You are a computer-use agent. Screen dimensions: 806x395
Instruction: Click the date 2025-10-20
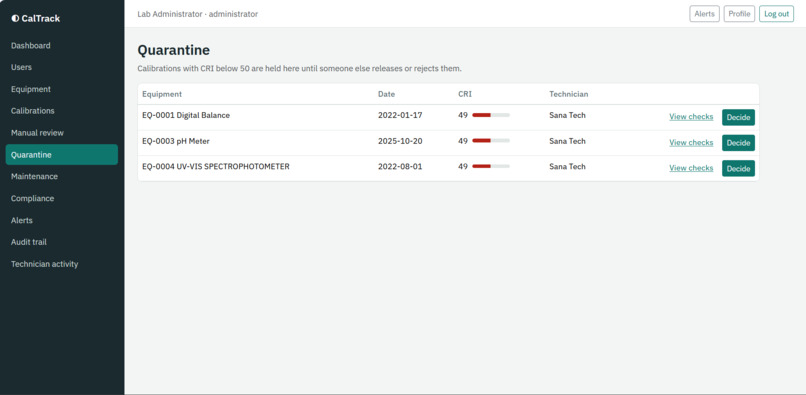click(400, 141)
